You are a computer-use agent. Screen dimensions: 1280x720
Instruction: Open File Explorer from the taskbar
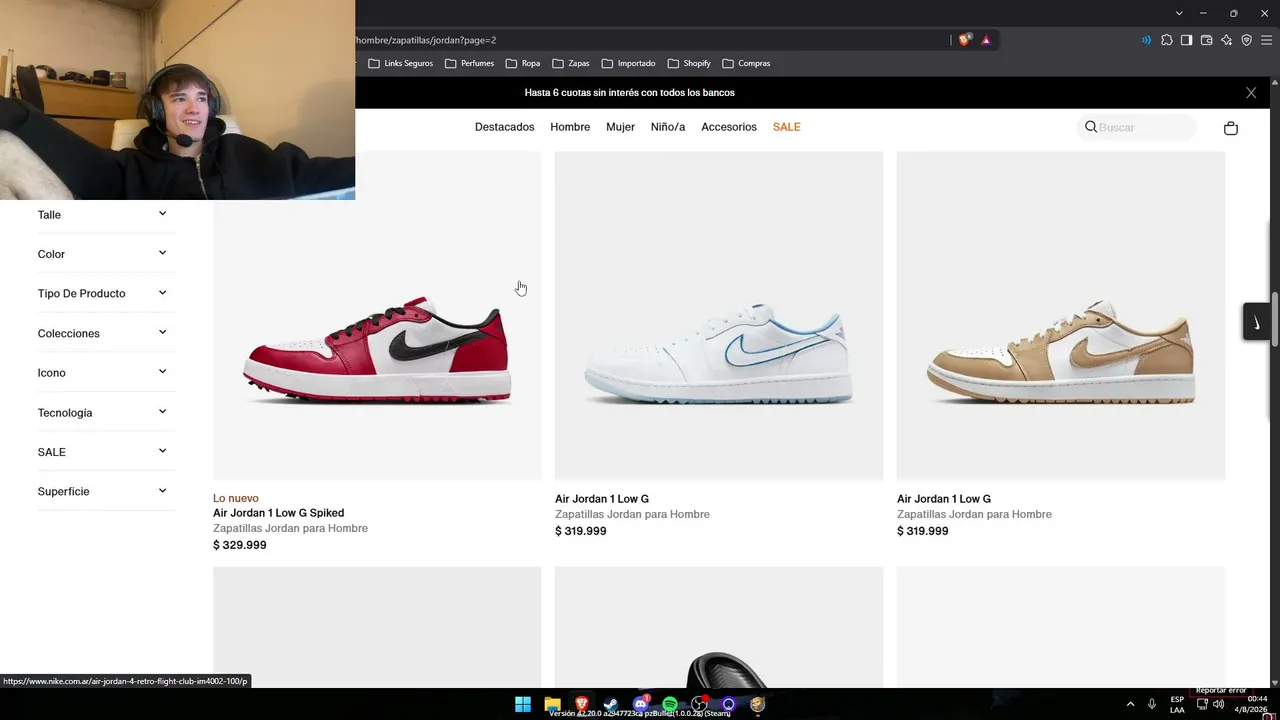click(552, 704)
